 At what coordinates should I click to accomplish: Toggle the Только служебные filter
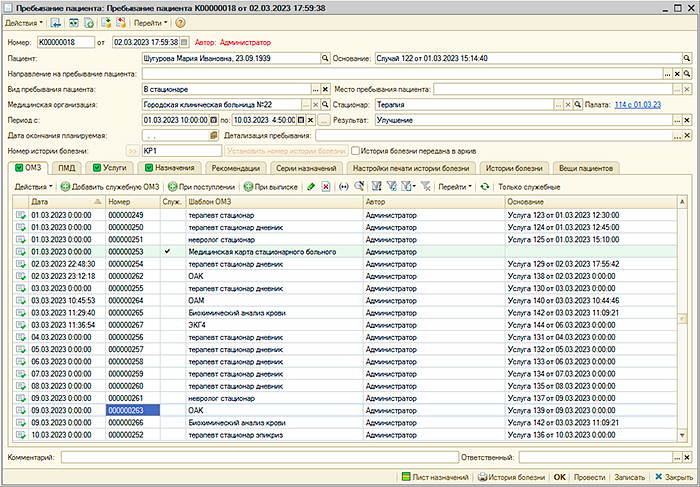[x=528, y=187]
